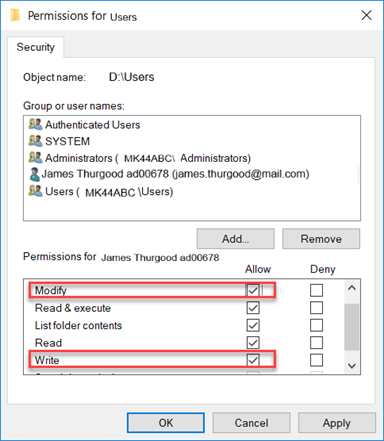Toggle Allow checkbox for Write
The width and height of the screenshot is (384, 441).
253,360
